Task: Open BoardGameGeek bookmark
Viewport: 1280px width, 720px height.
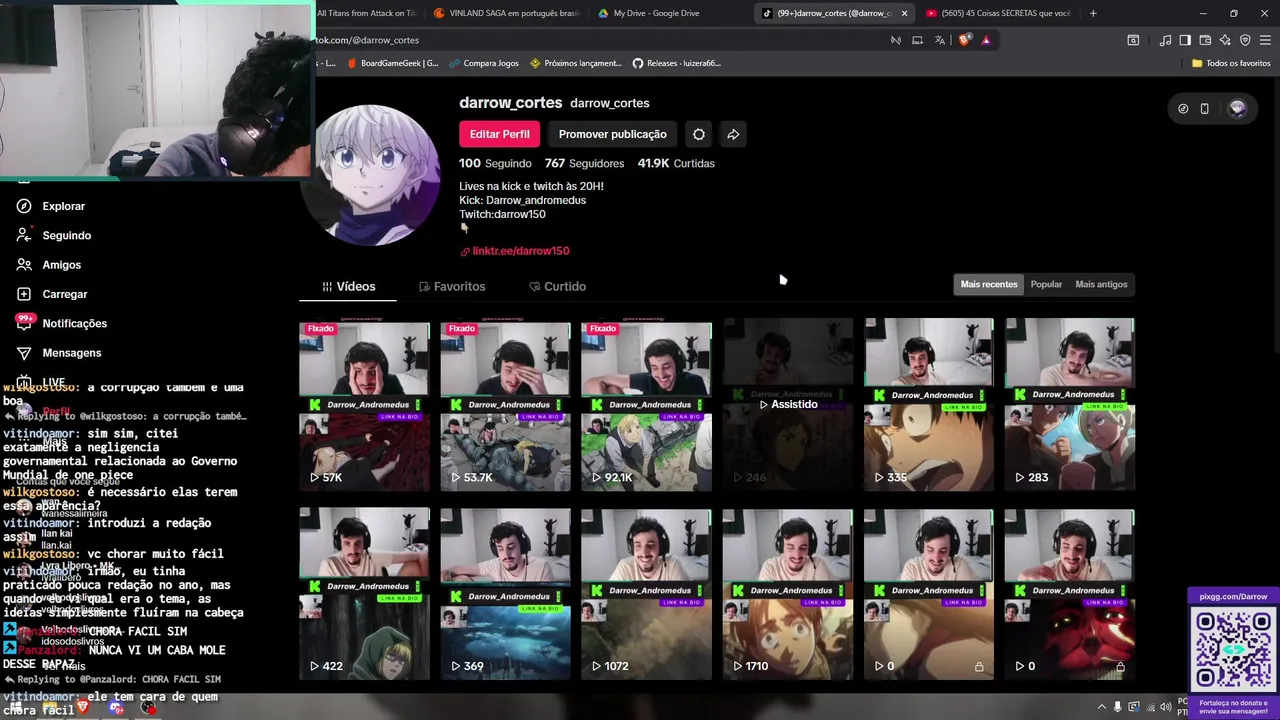Action: [x=392, y=63]
